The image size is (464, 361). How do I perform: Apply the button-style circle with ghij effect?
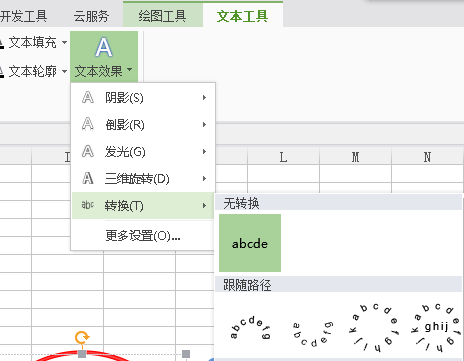point(437,328)
